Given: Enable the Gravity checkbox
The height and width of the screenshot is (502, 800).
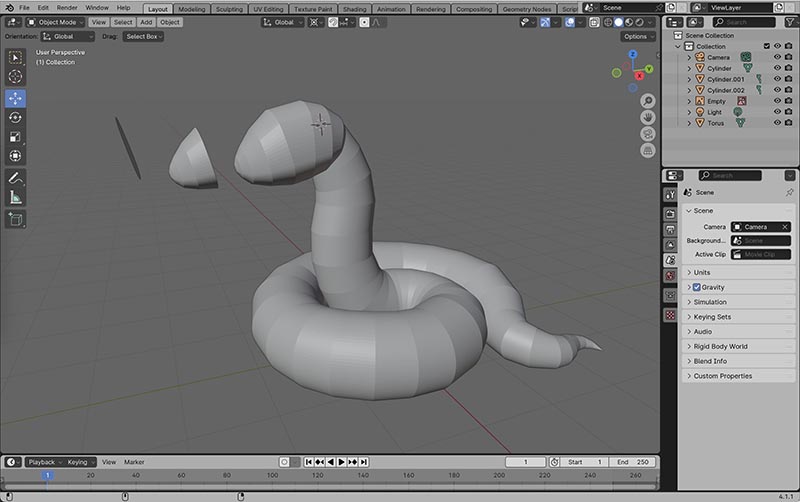Looking at the screenshot, I should point(697,287).
